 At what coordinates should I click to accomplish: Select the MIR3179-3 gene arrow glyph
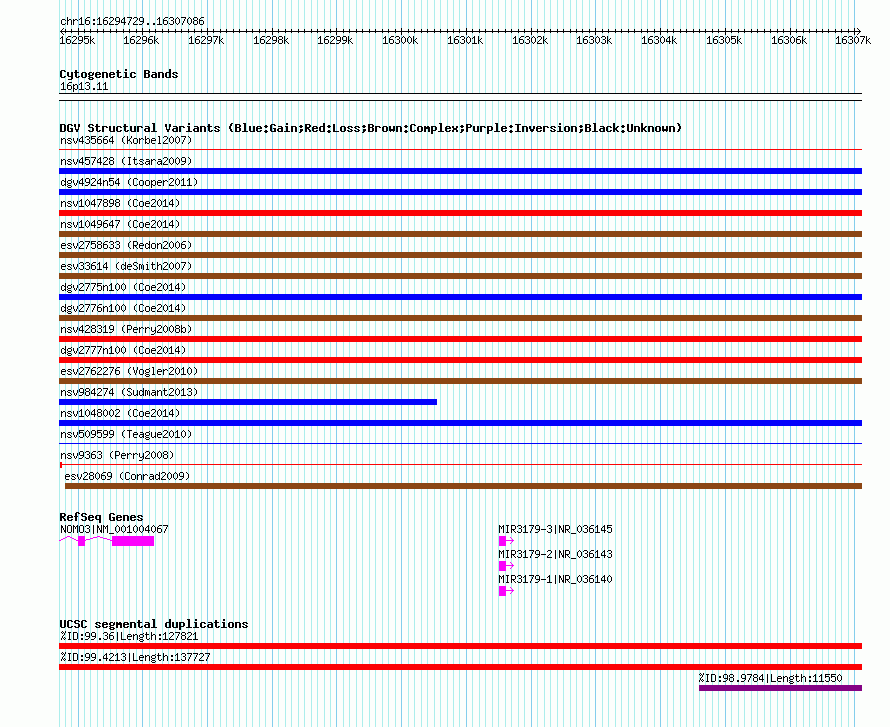[x=506, y=541]
